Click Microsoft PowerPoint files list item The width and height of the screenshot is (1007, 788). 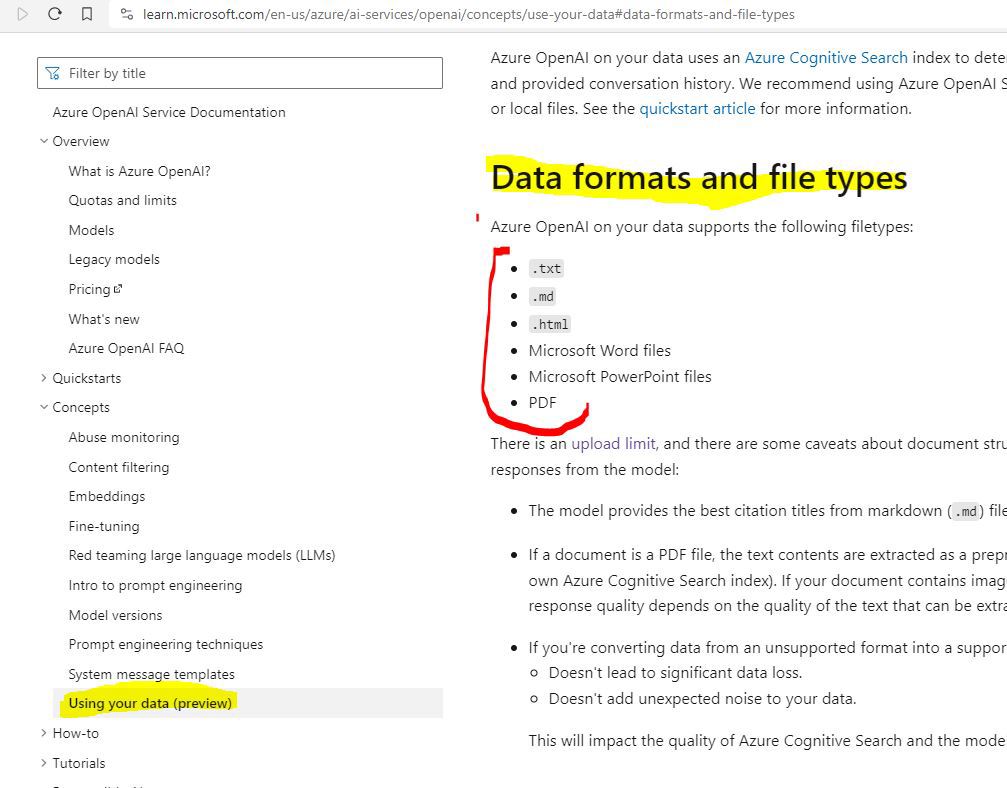tap(620, 376)
